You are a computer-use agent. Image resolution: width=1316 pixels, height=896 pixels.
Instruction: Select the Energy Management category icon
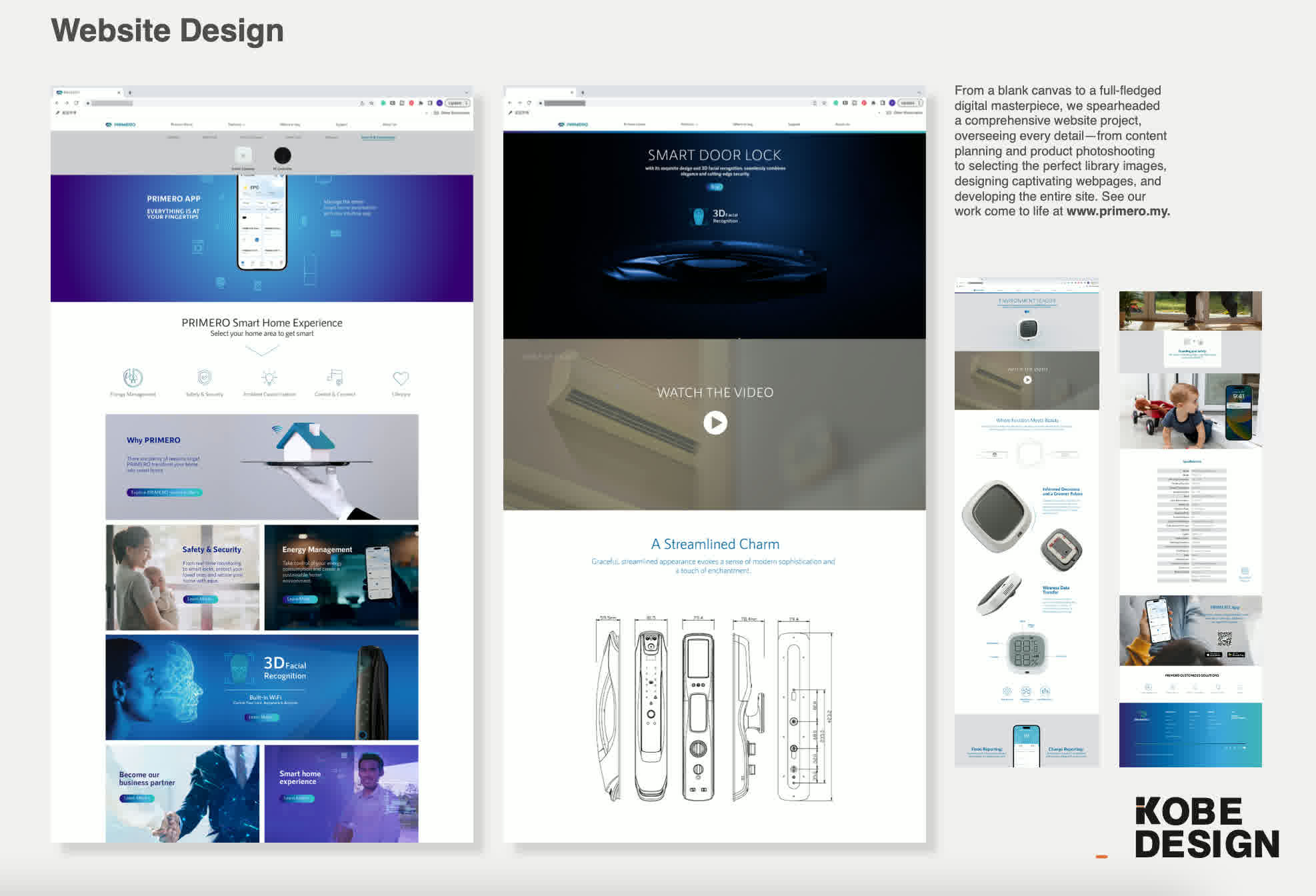tap(133, 377)
